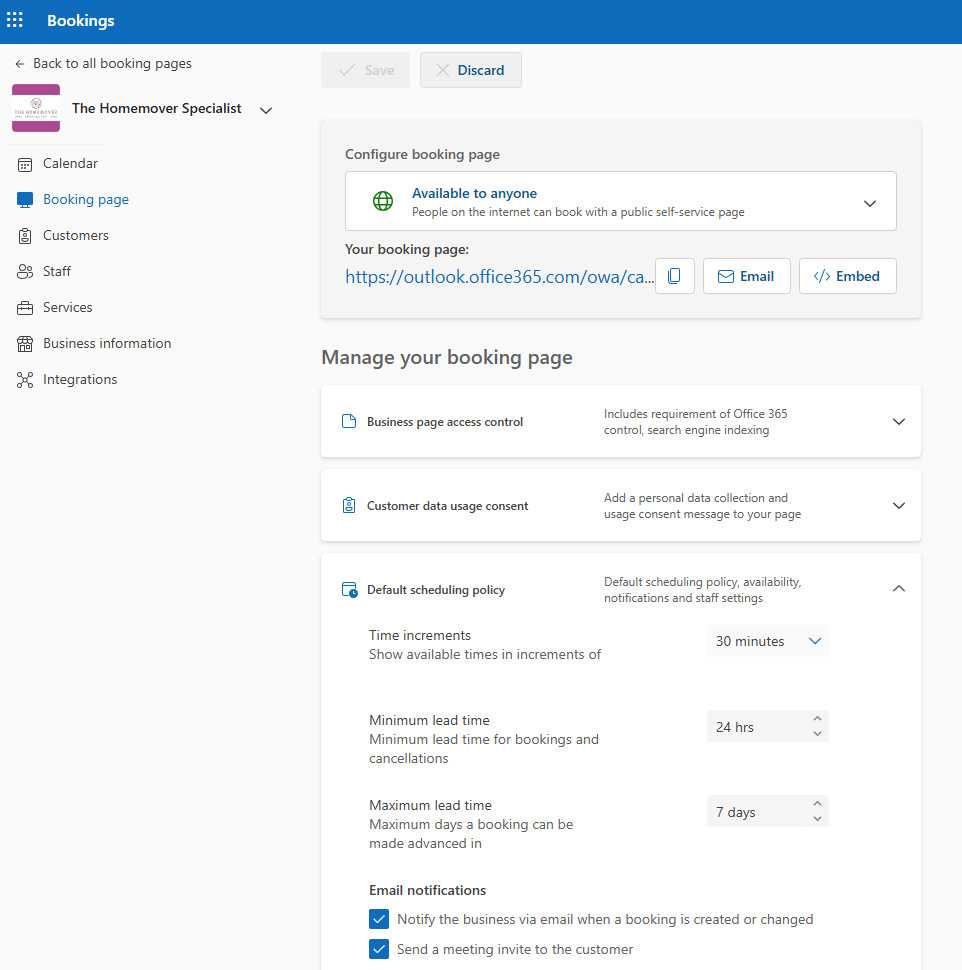The image size is (962, 970).
Task: Click the Show available times in increments of text
Action: click(485, 655)
